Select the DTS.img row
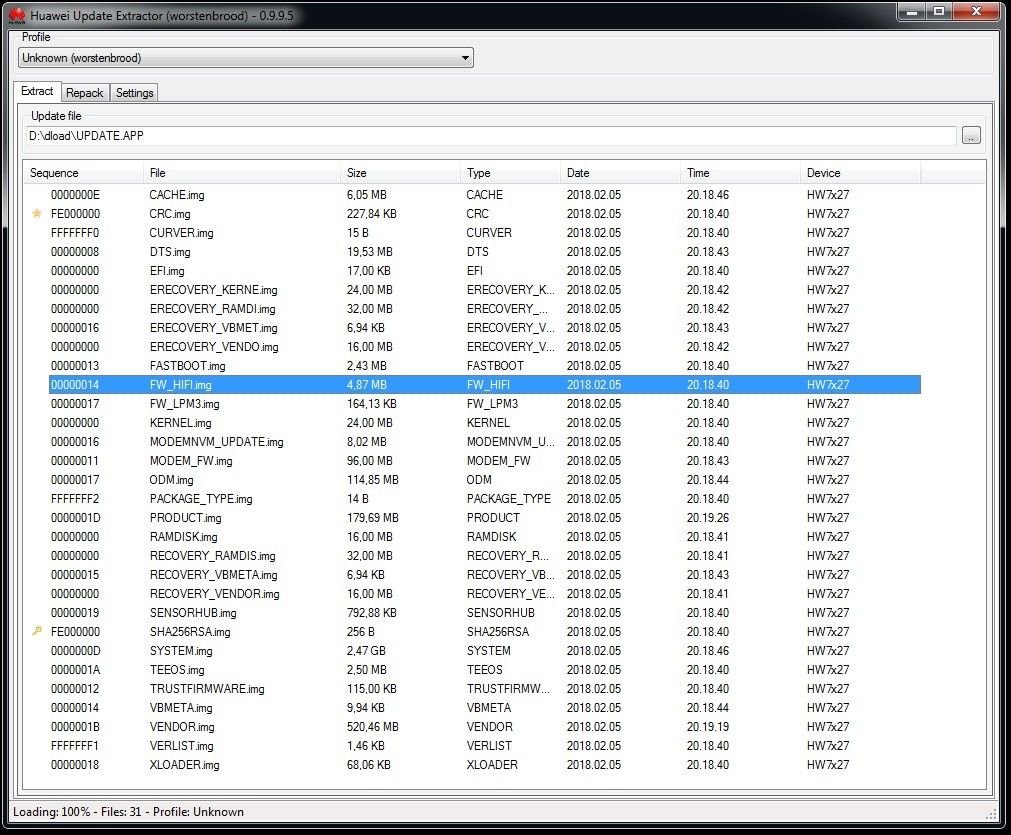The width and height of the screenshot is (1011, 835). [485, 251]
